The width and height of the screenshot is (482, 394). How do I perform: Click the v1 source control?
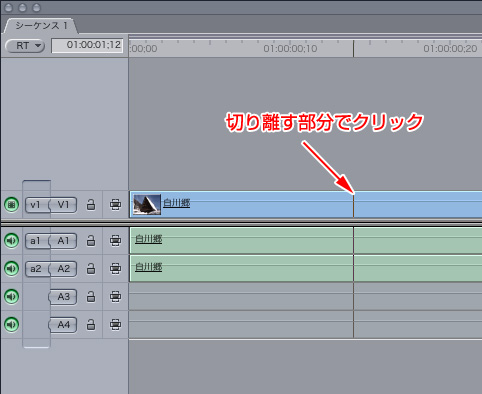36,205
